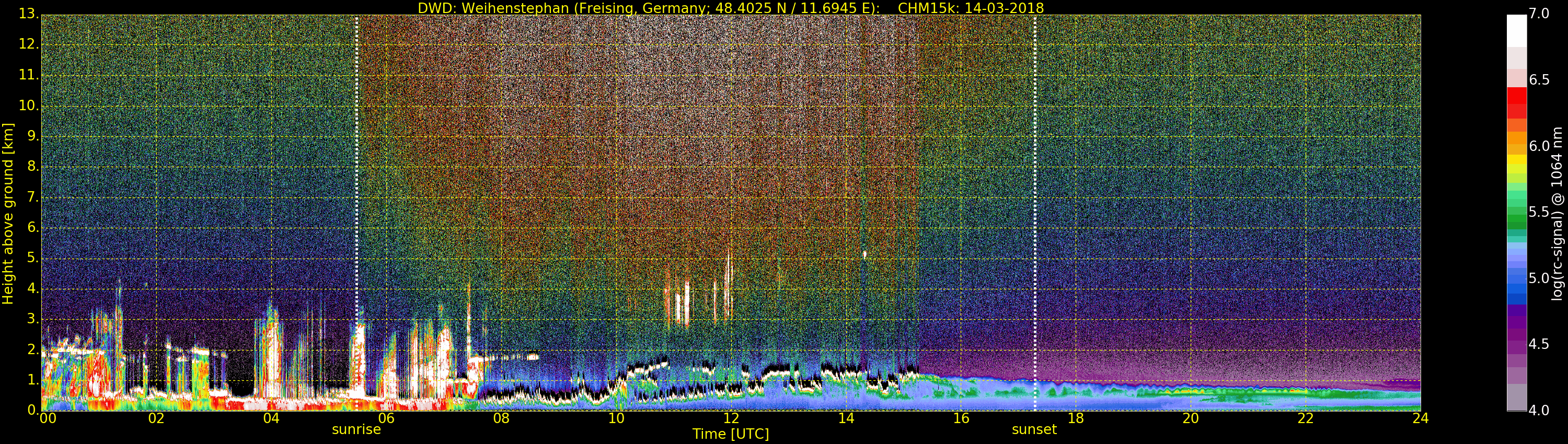Click the x-axis tick label '16'
This screenshot has height=444, width=1568.
click(x=961, y=418)
